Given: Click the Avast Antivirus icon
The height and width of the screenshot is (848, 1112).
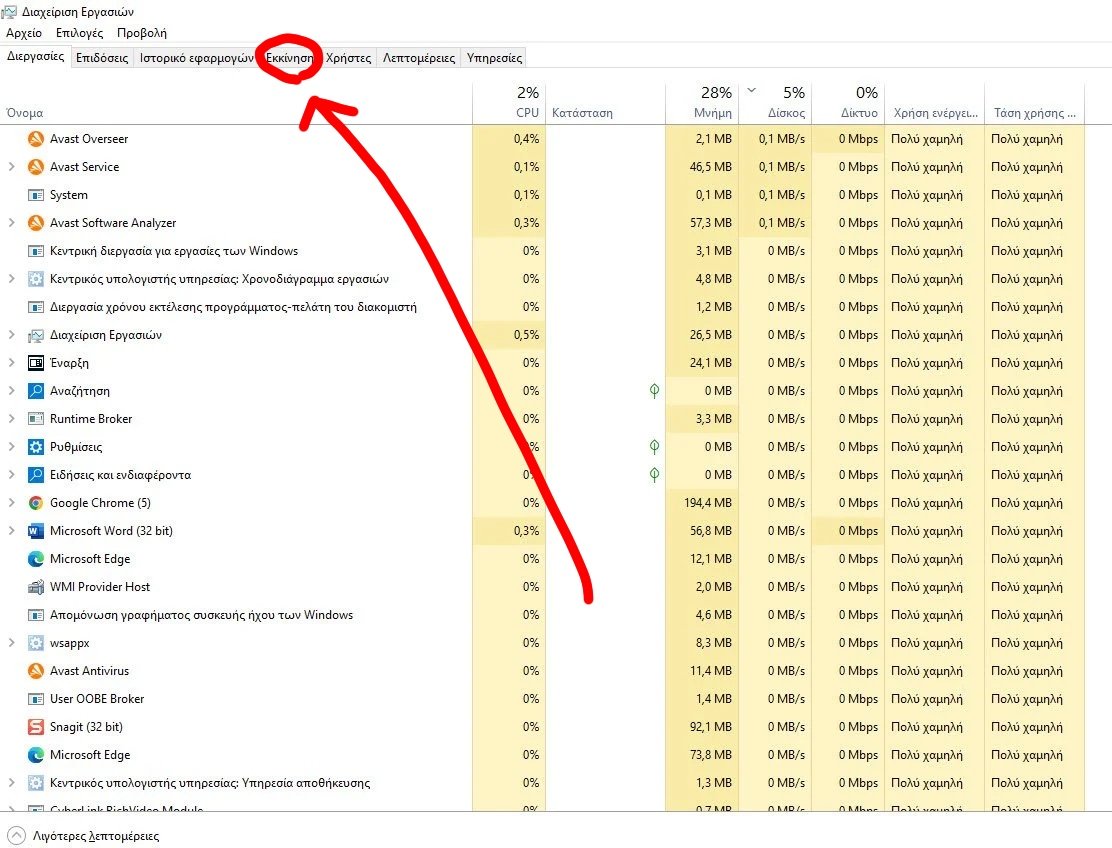Looking at the screenshot, I should point(35,671).
